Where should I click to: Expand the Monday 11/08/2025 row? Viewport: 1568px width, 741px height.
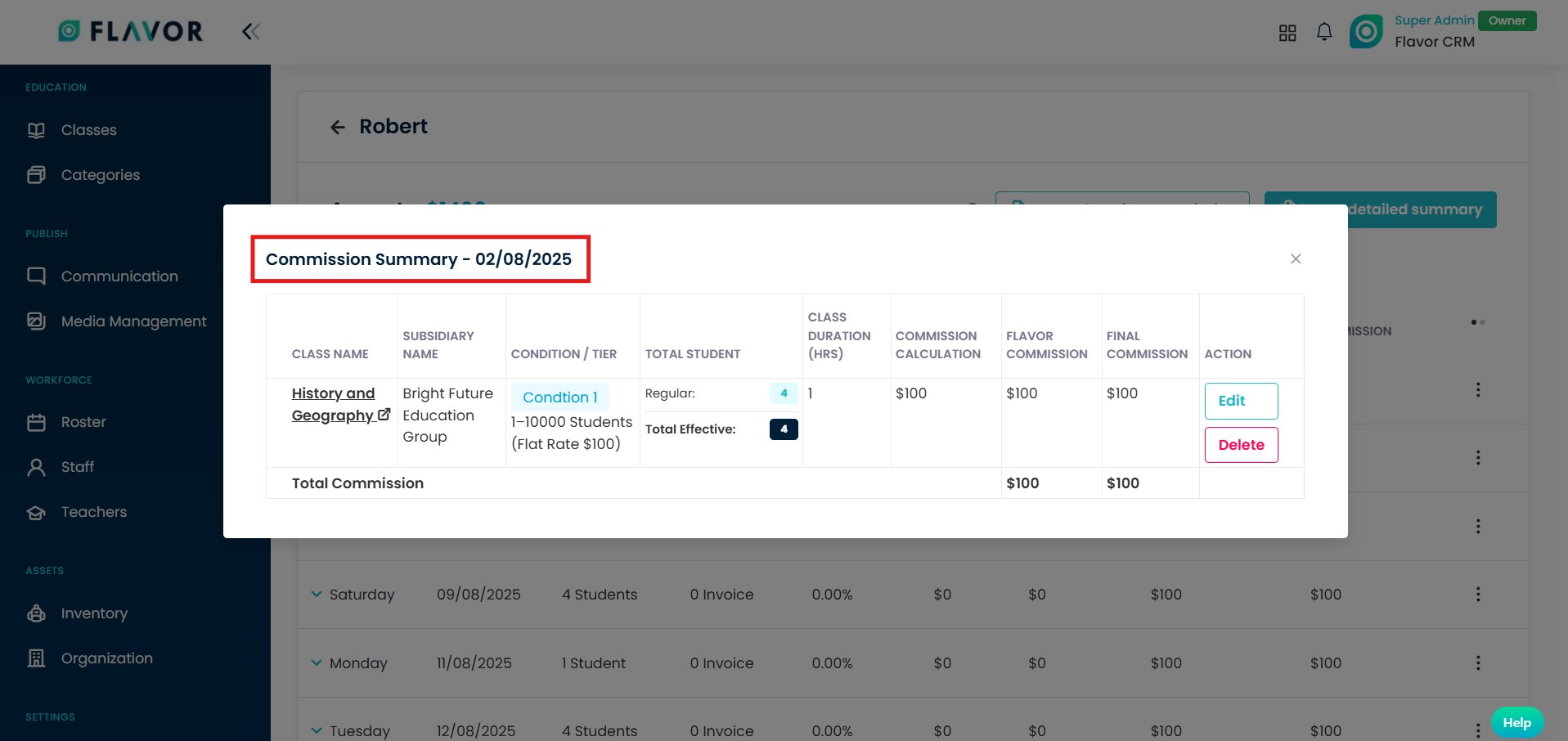[317, 663]
